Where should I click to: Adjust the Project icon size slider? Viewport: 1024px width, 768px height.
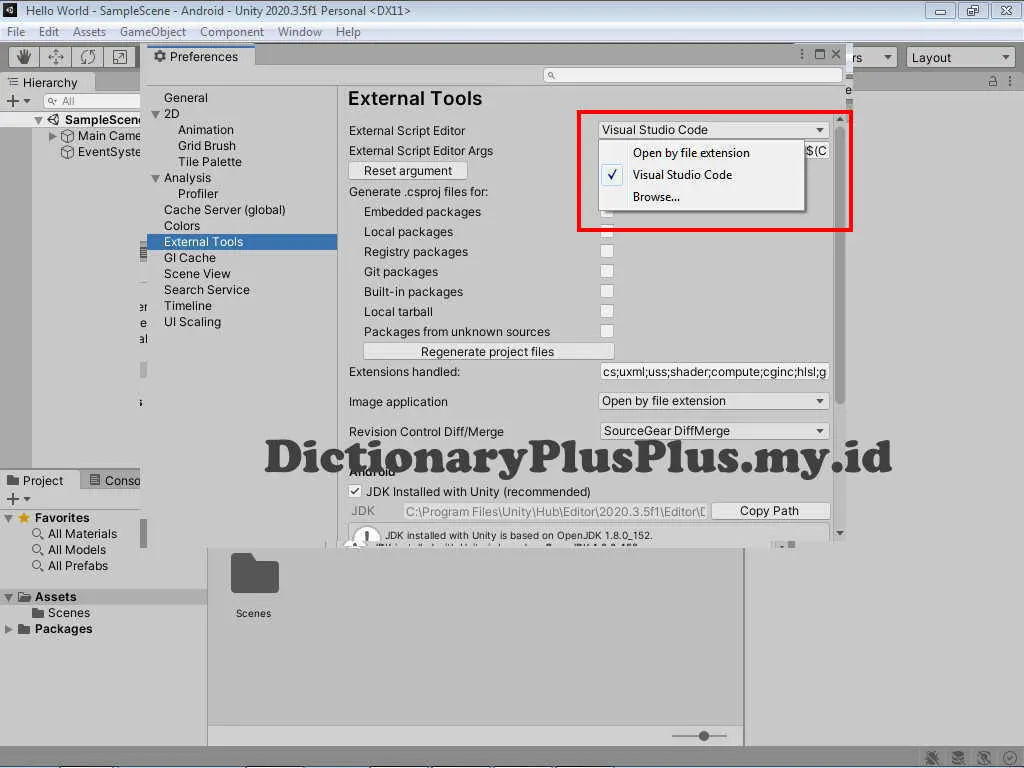pyautogui.click(x=703, y=736)
